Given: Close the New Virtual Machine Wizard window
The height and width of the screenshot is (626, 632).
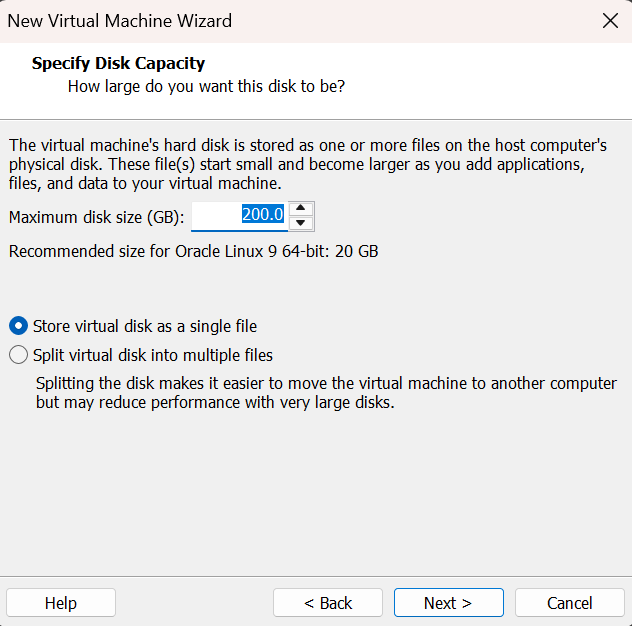Looking at the screenshot, I should click(x=609, y=20).
